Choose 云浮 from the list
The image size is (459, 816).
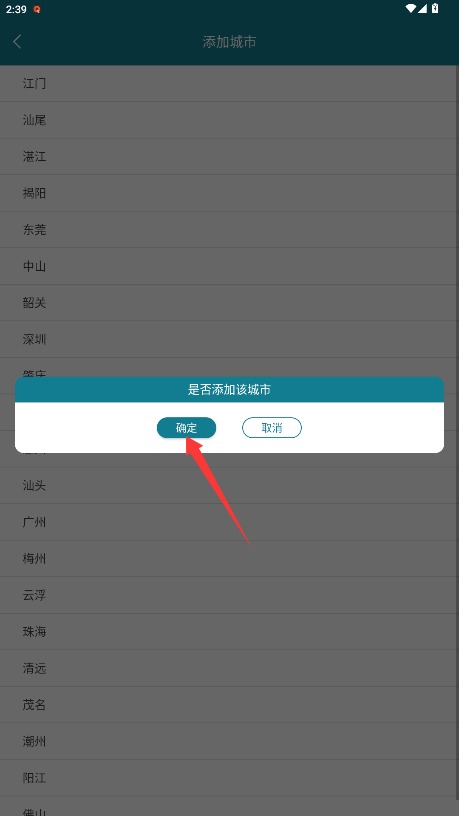[x=230, y=595]
